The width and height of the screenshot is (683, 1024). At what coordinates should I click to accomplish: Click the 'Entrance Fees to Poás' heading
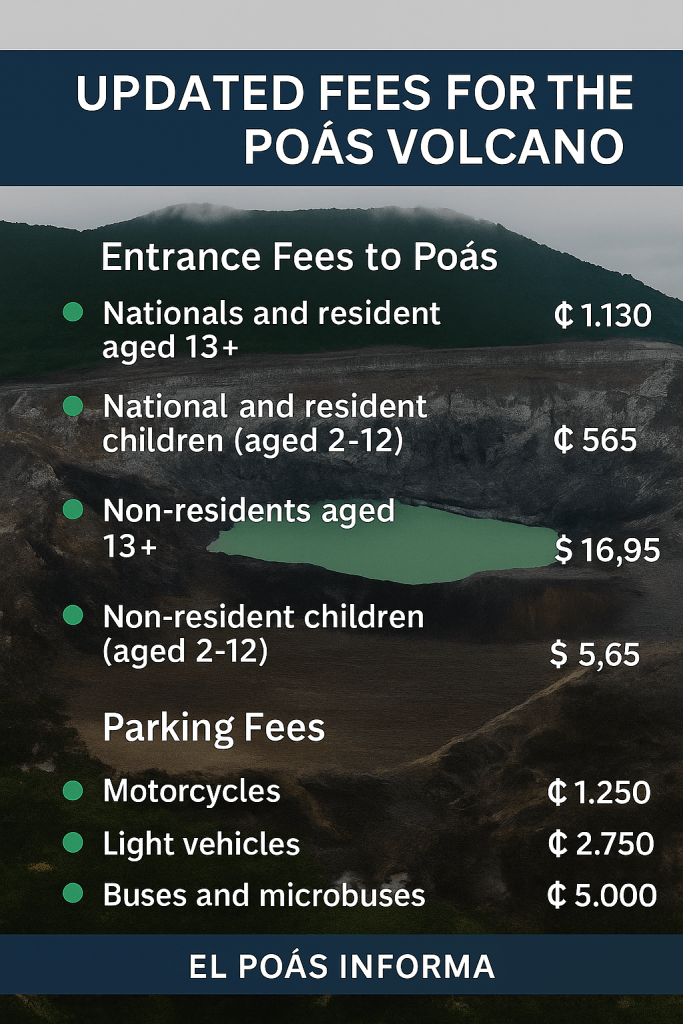tap(299, 257)
